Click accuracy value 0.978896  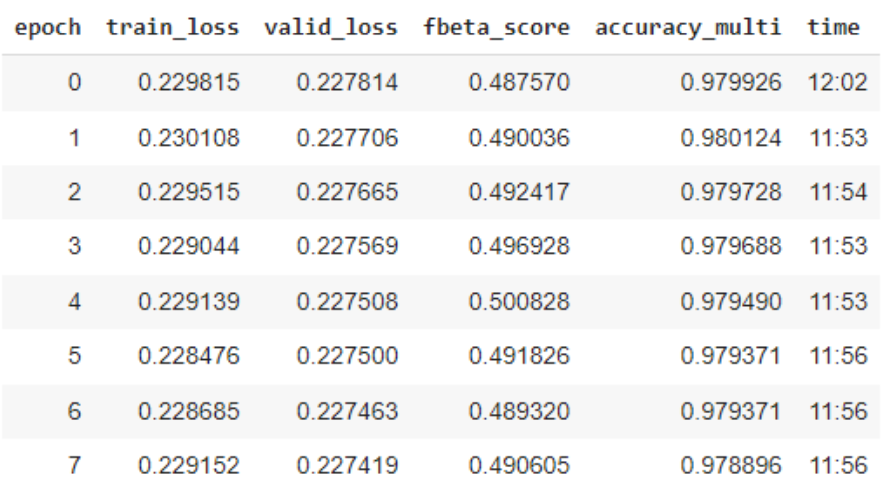click(x=731, y=465)
